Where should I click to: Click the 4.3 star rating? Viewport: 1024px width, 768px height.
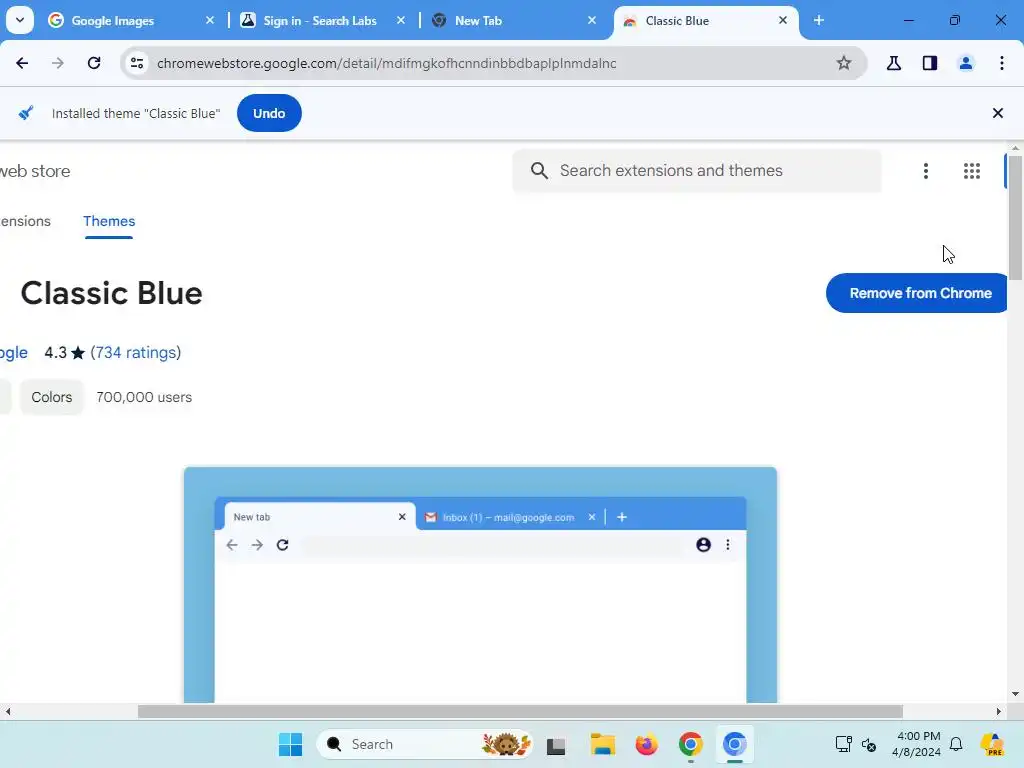pyautogui.click(x=65, y=353)
